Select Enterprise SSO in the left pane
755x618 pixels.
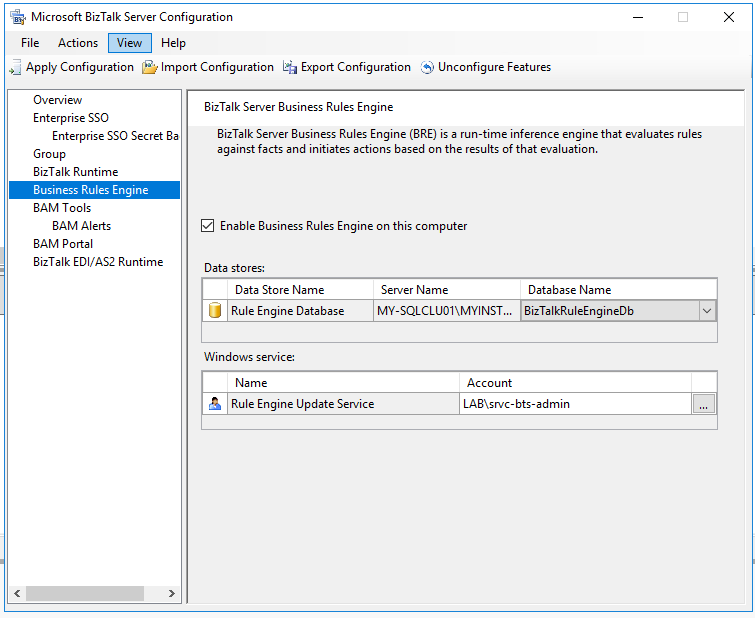(x=71, y=118)
